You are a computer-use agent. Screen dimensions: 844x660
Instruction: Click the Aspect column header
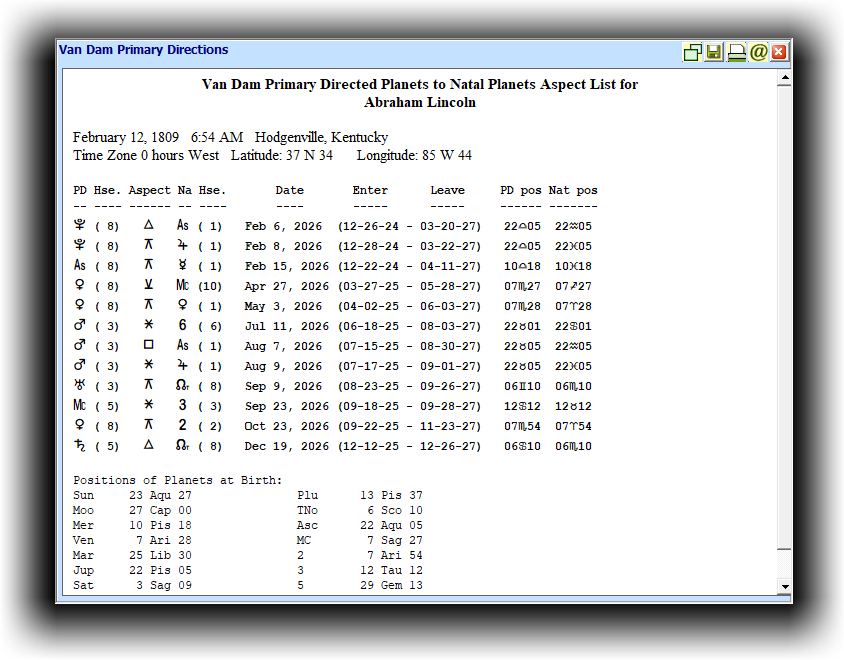tap(149, 190)
